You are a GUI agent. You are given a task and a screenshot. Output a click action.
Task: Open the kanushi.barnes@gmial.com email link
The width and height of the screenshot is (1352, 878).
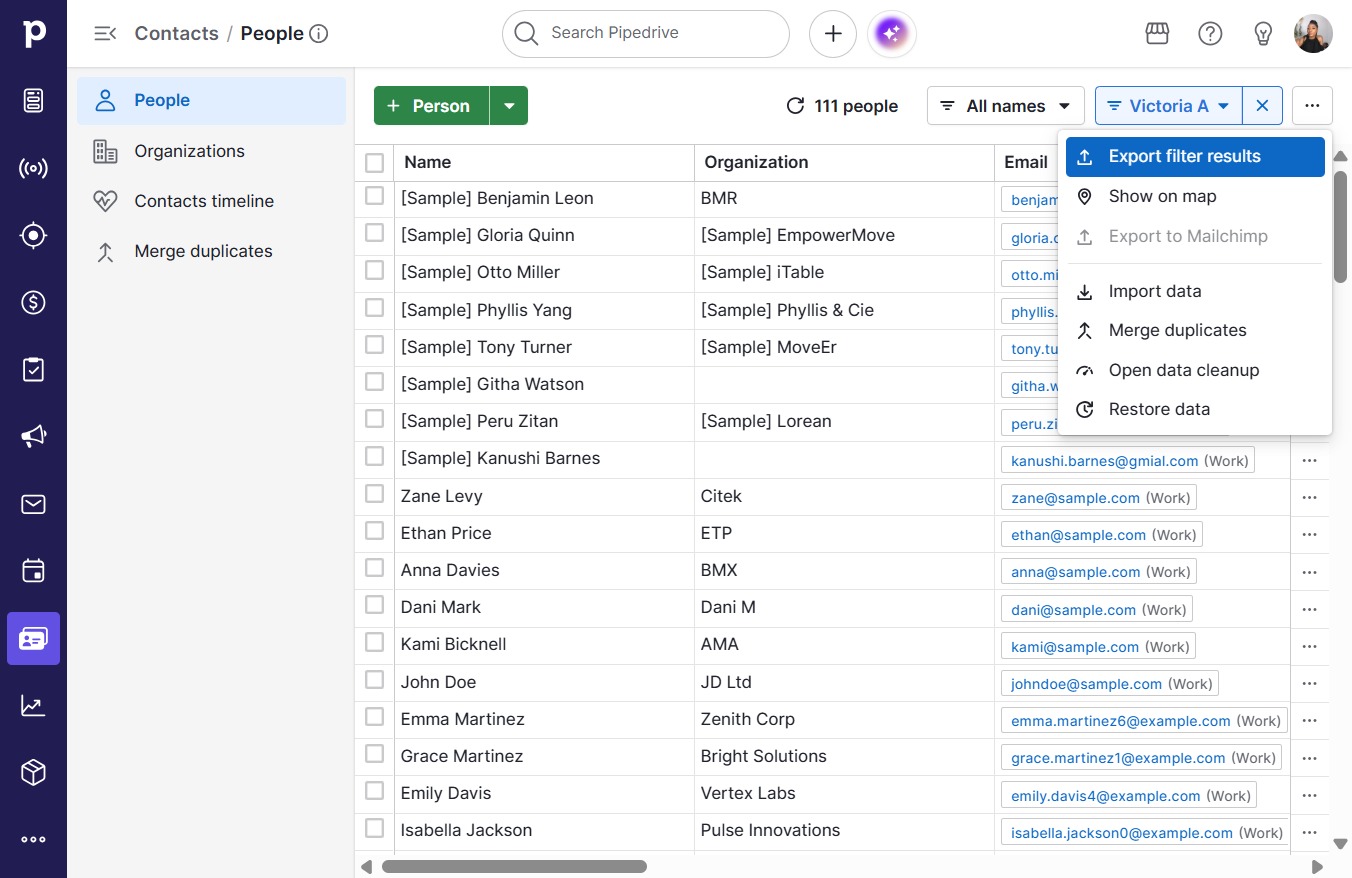coord(1104,461)
